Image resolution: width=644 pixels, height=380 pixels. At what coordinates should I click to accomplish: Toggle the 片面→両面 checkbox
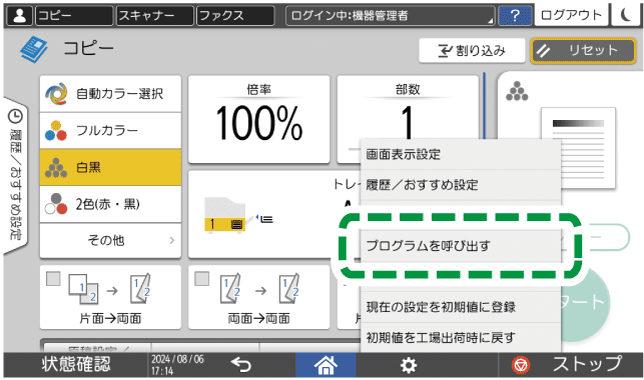53,279
